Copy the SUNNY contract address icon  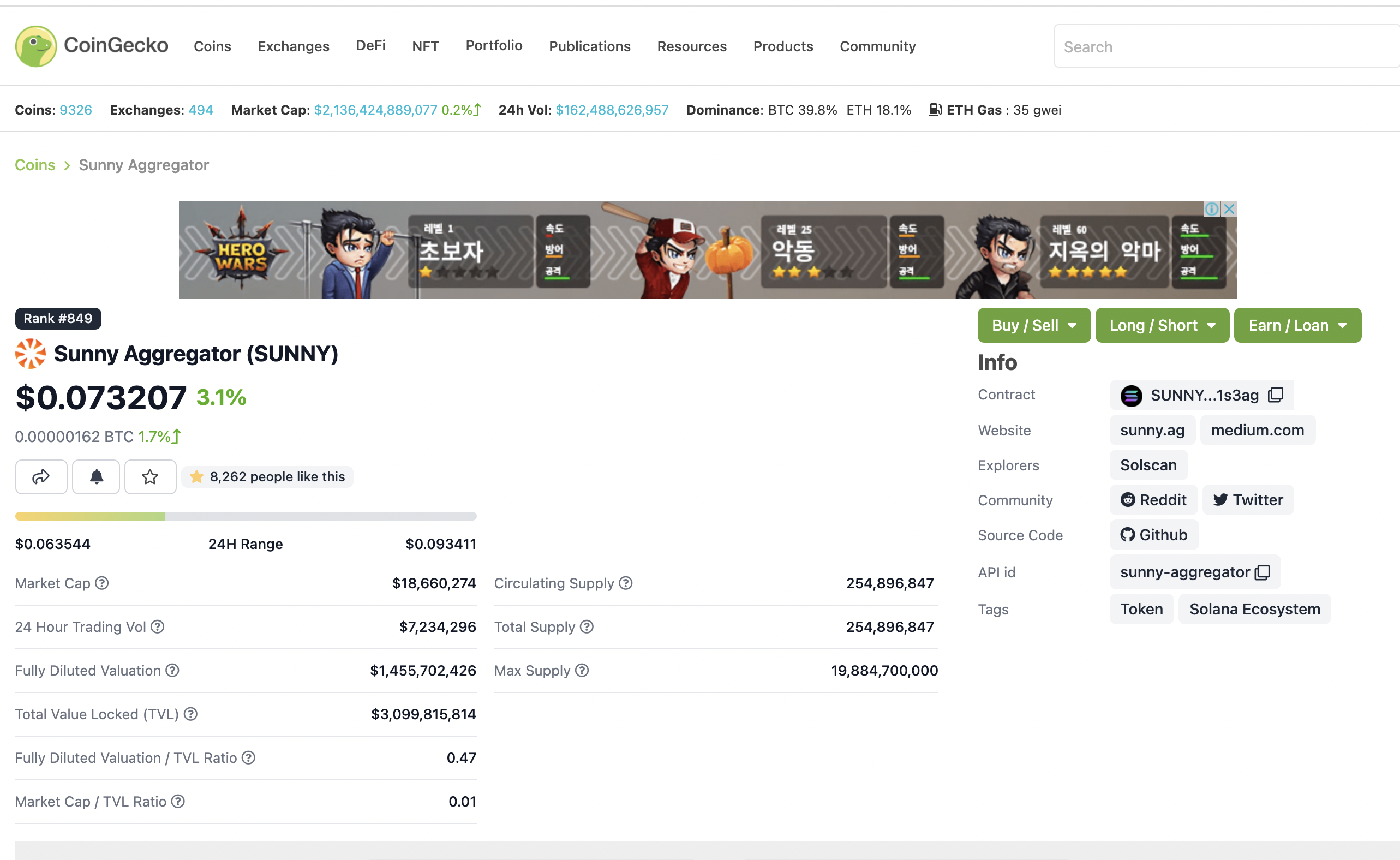[1276, 395]
